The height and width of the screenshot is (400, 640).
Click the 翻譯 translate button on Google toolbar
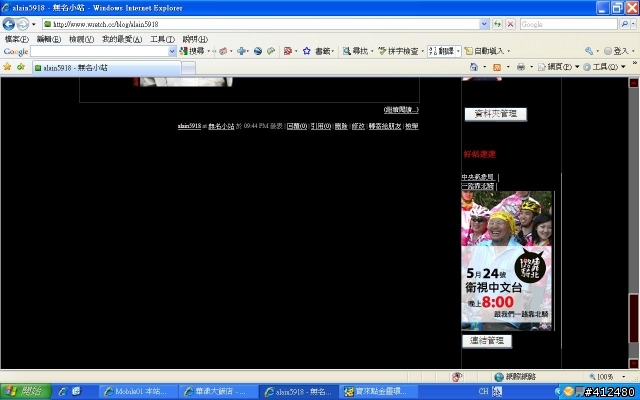click(x=442, y=51)
